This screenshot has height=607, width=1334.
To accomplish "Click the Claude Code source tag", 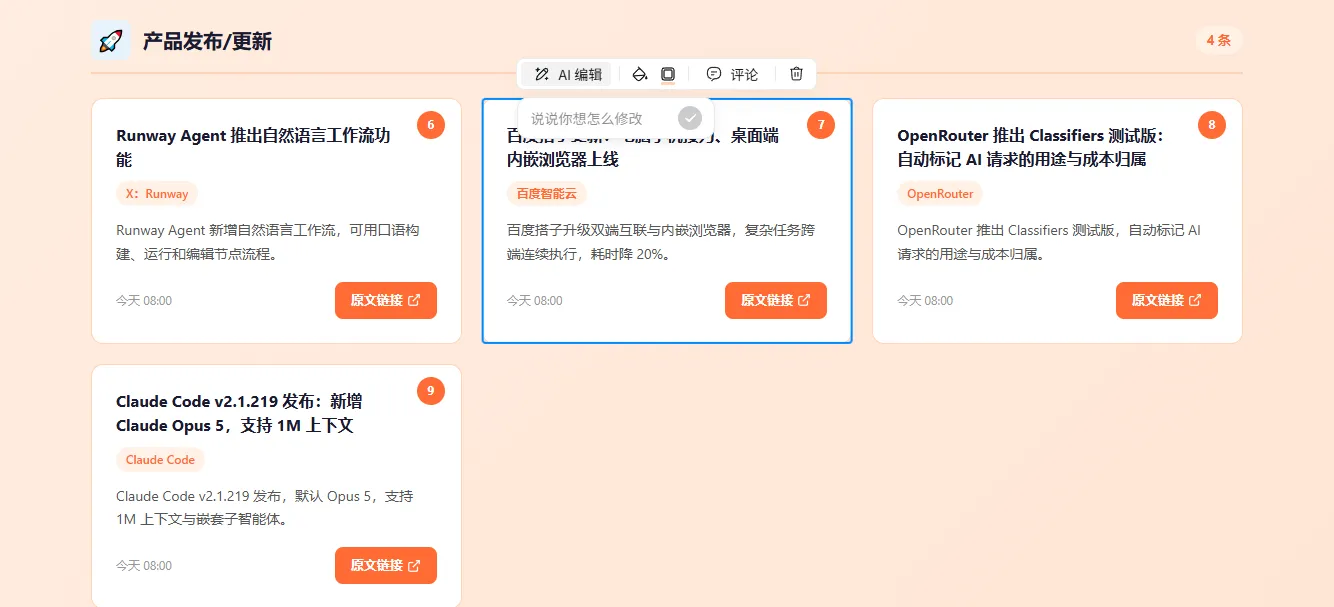I will pyautogui.click(x=160, y=460).
